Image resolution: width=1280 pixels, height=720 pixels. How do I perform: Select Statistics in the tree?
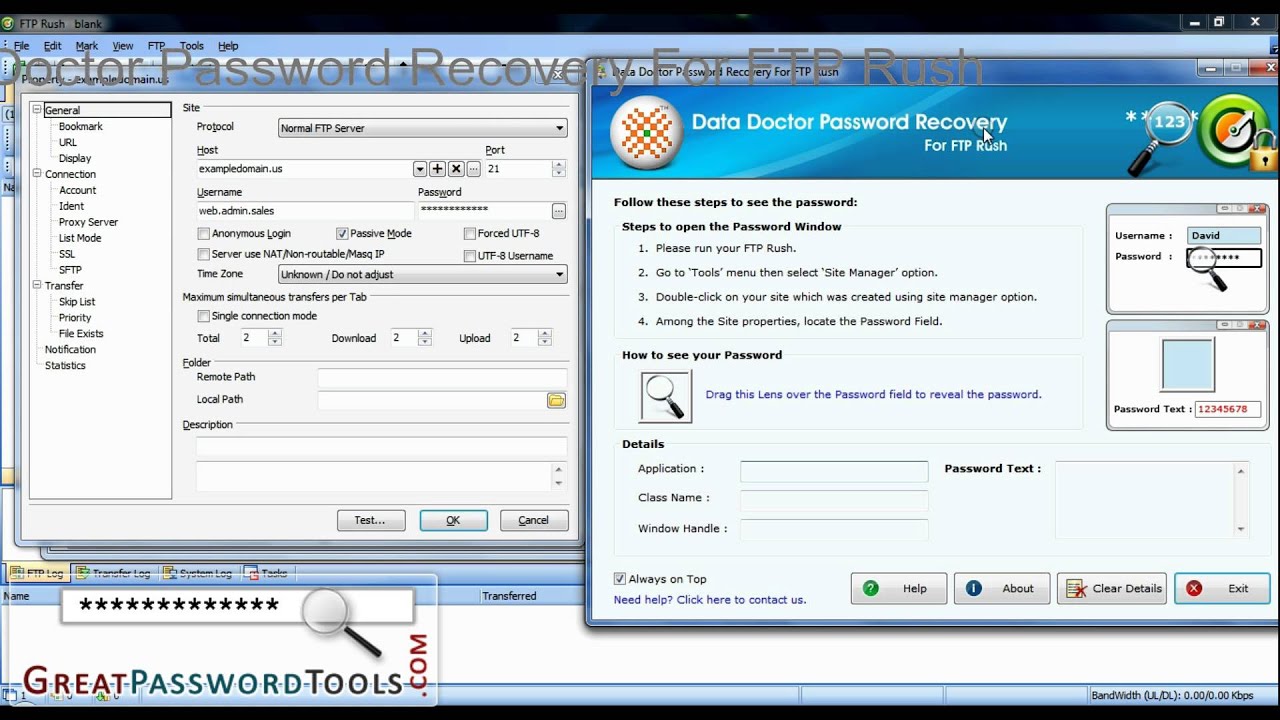tap(65, 366)
